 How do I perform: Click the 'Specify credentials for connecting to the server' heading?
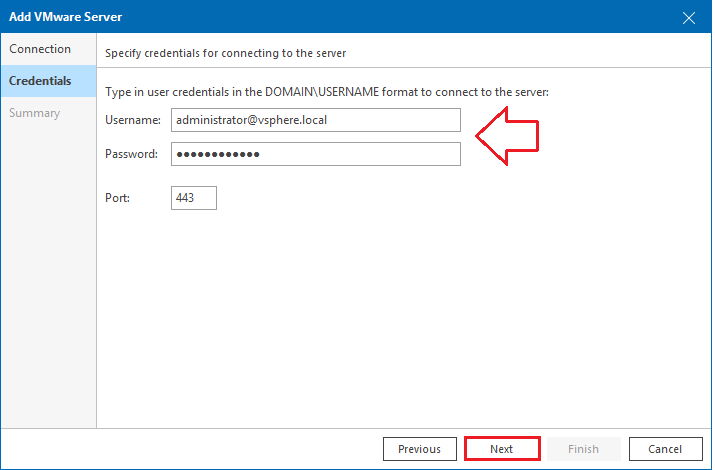[225, 53]
